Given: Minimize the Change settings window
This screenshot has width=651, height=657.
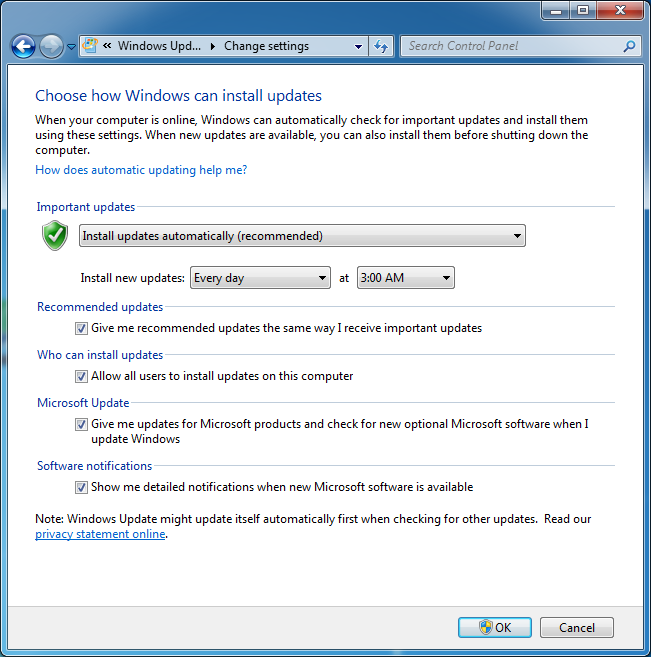Looking at the screenshot, I should tap(555, 10).
